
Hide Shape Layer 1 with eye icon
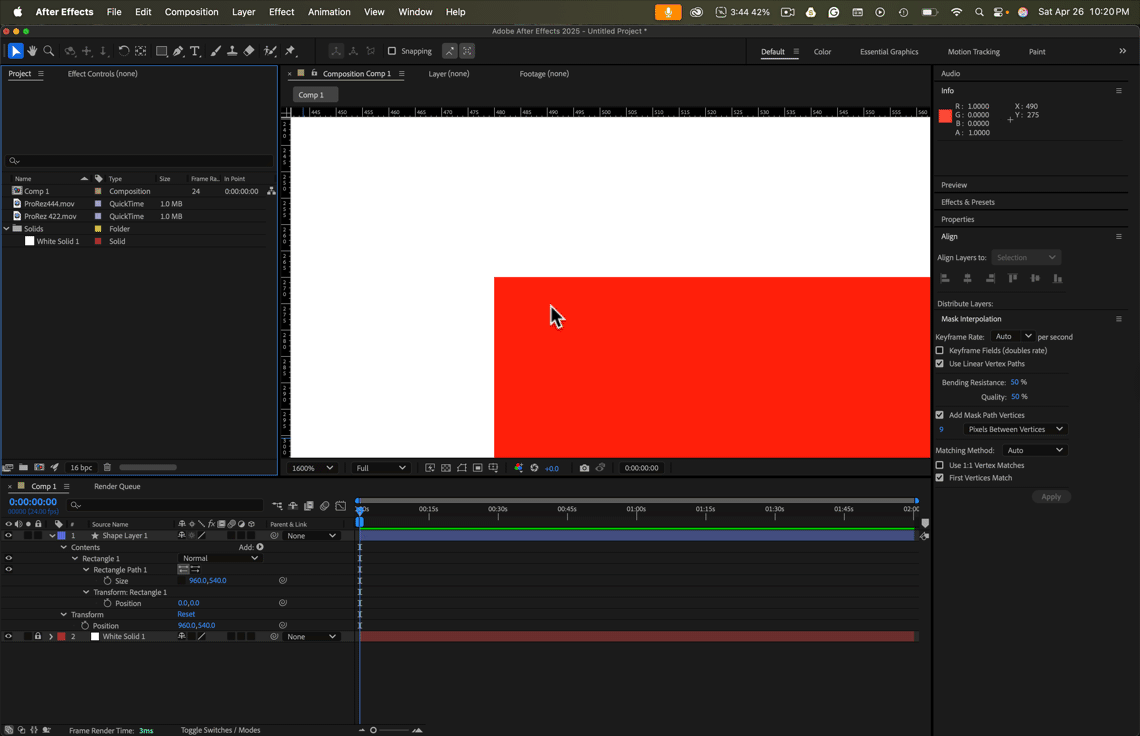tap(9, 536)
